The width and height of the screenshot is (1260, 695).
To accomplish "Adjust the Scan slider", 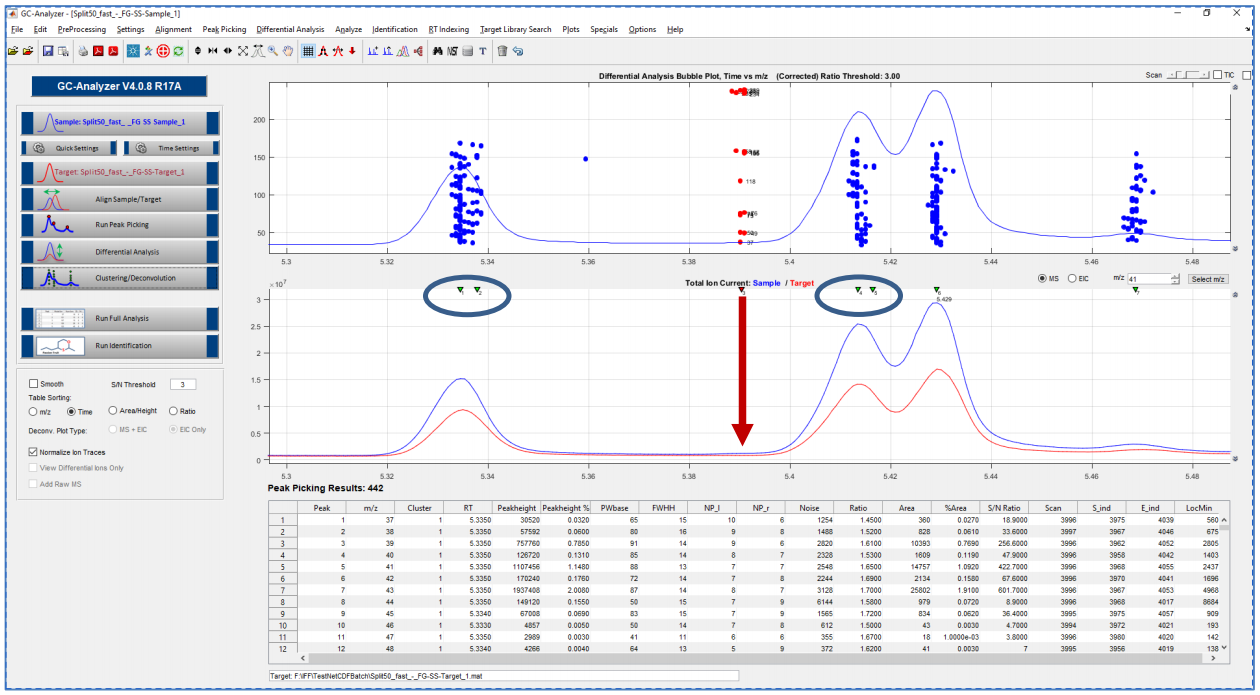I will pos(1187,76).
